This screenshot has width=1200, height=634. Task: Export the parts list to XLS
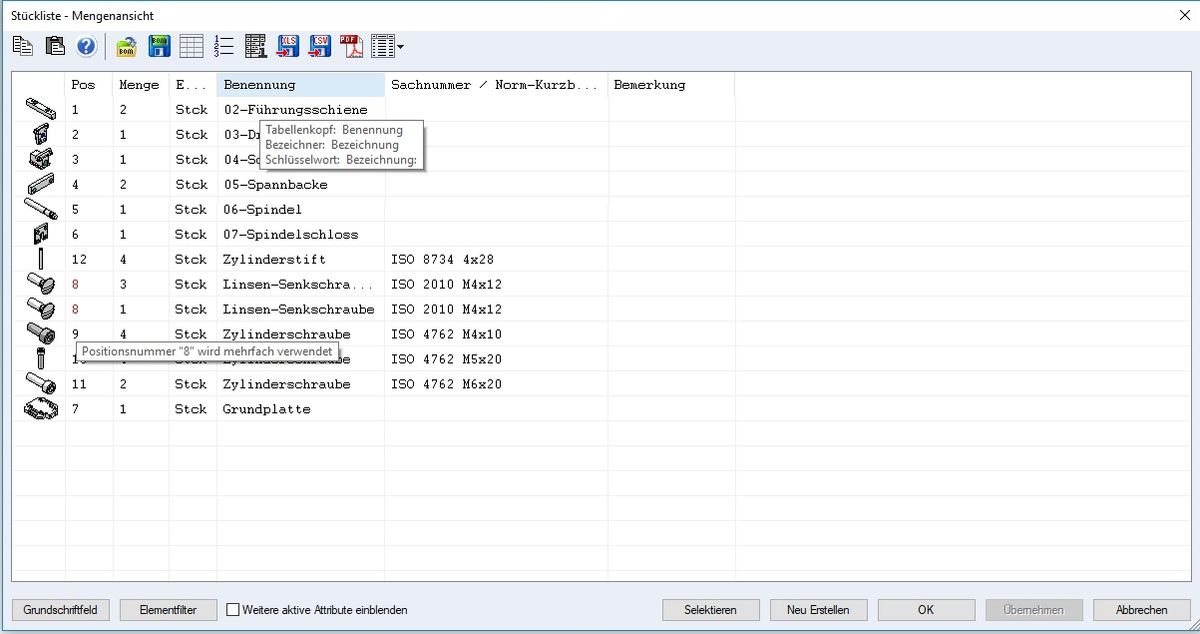288,46
